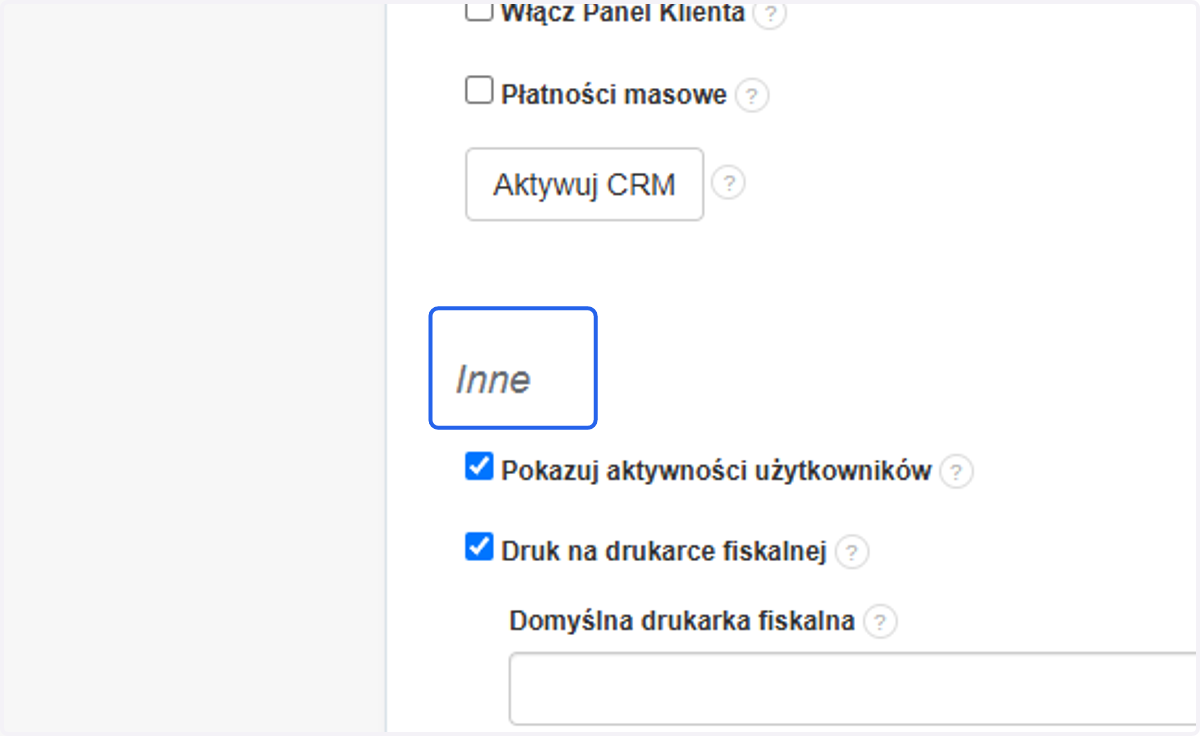The image size is (1200, 736).
Task: Enable the Włącz Panel Klienta checkbox
Action: [x=480, y=11]
